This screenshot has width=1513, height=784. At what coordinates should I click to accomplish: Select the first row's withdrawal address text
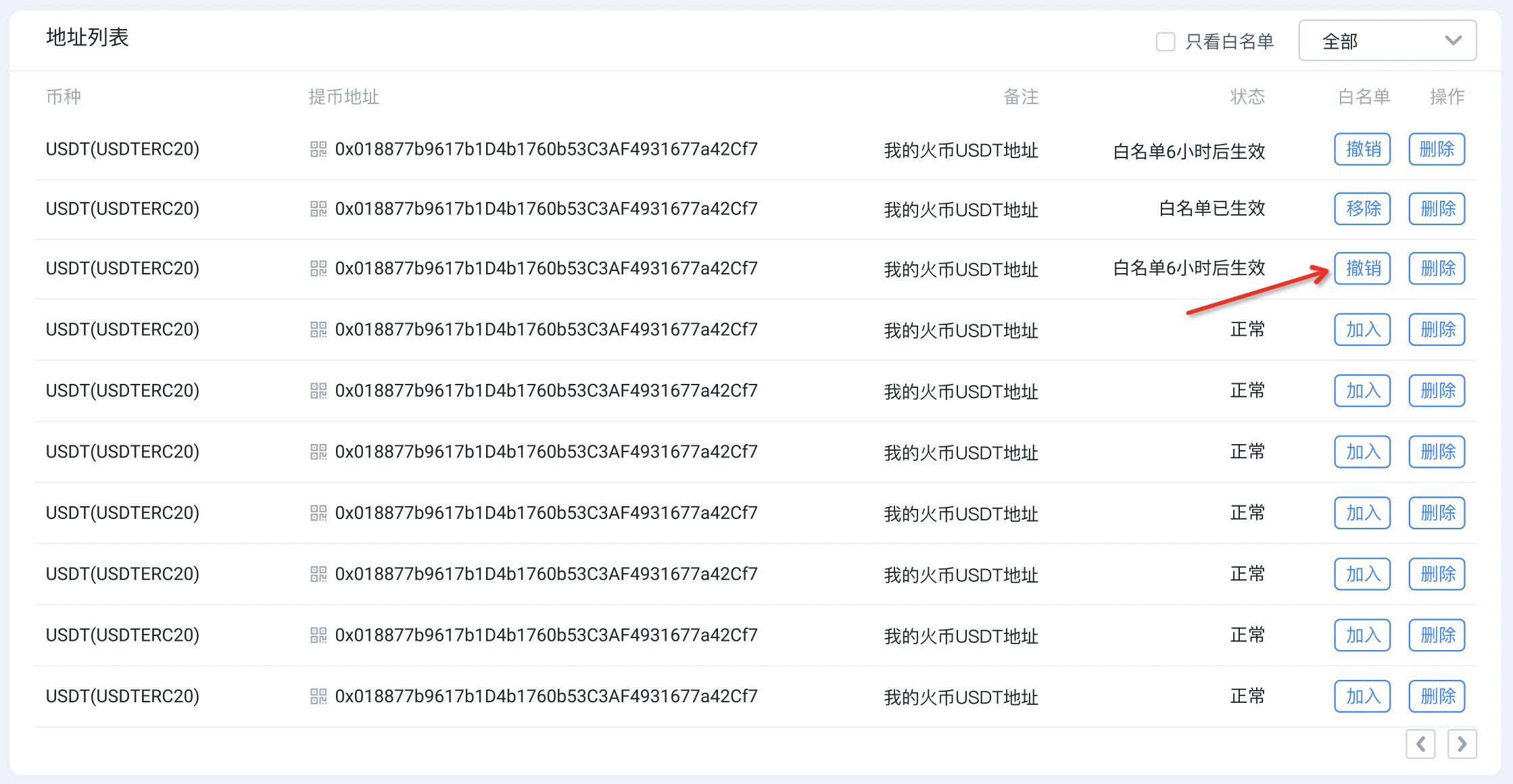click(x=546, y=149)
